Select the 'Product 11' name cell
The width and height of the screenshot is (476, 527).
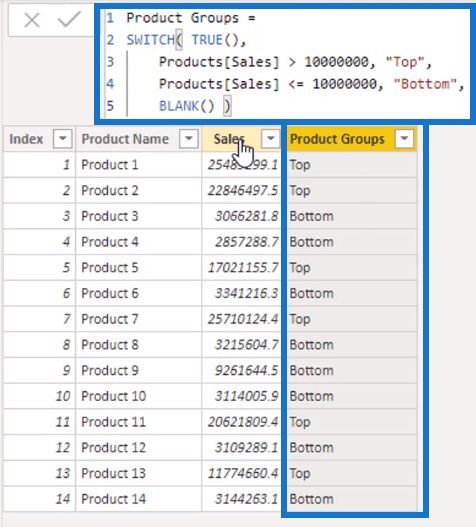[x=139, y=422]
